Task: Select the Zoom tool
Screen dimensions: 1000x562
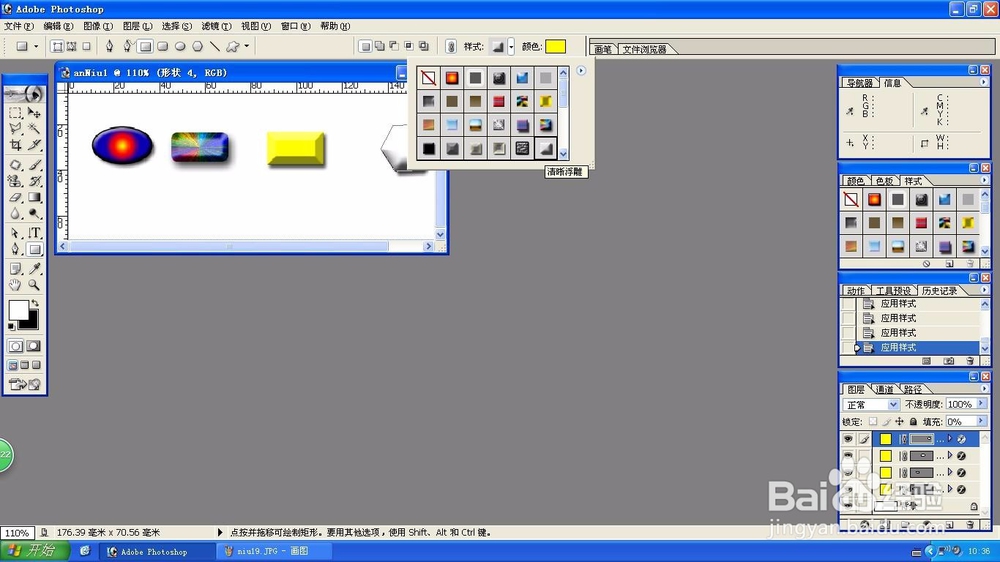Action: click(x=34, y=285)
